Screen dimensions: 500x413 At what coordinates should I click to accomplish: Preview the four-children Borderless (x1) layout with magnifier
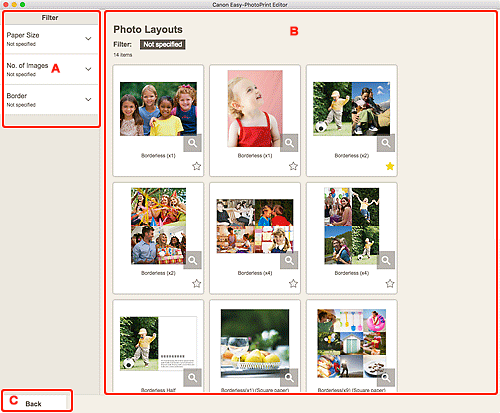click(x=192, y=143)
